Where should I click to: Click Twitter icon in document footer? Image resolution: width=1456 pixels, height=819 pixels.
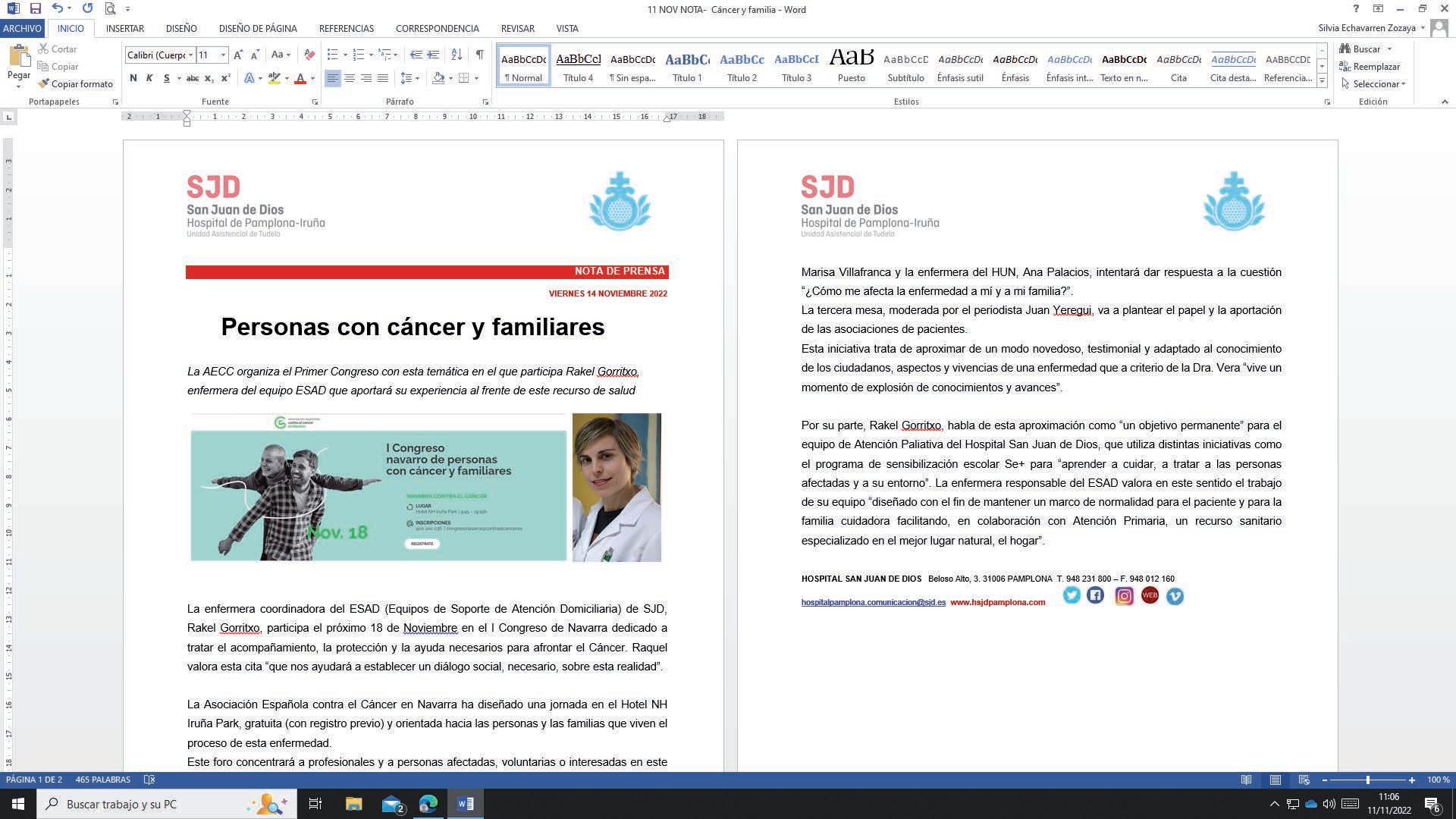1071,595
